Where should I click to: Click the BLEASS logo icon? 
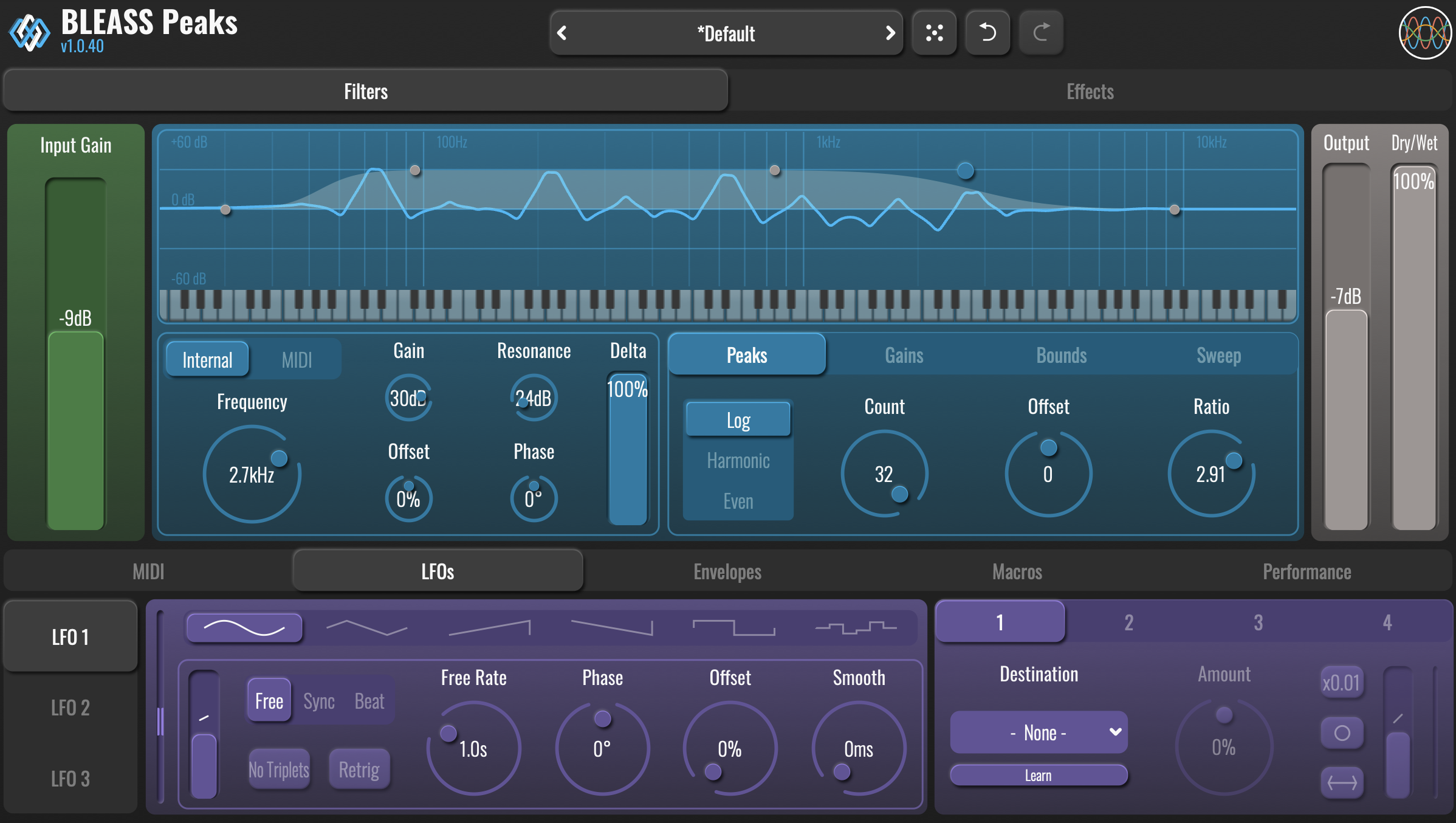click(29, 32)
